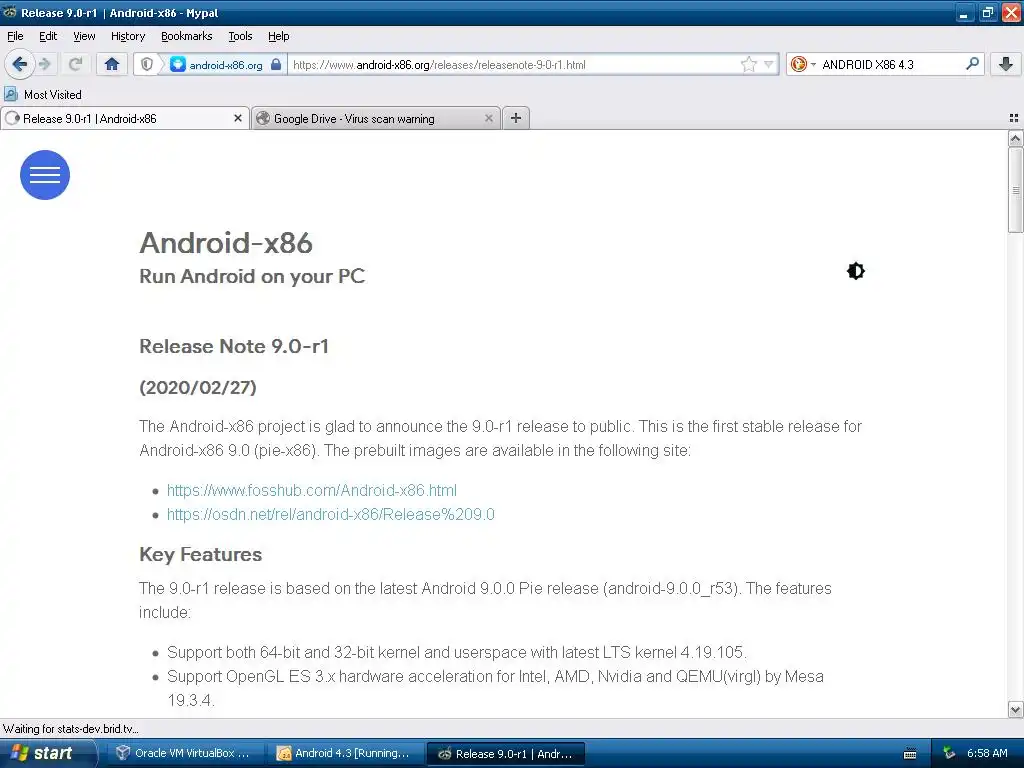1024x768 pixels.
Task: Select the Release 9.0-r1 | Android-x86 tab
Action: pyautogui.click(x=124, y=118)
